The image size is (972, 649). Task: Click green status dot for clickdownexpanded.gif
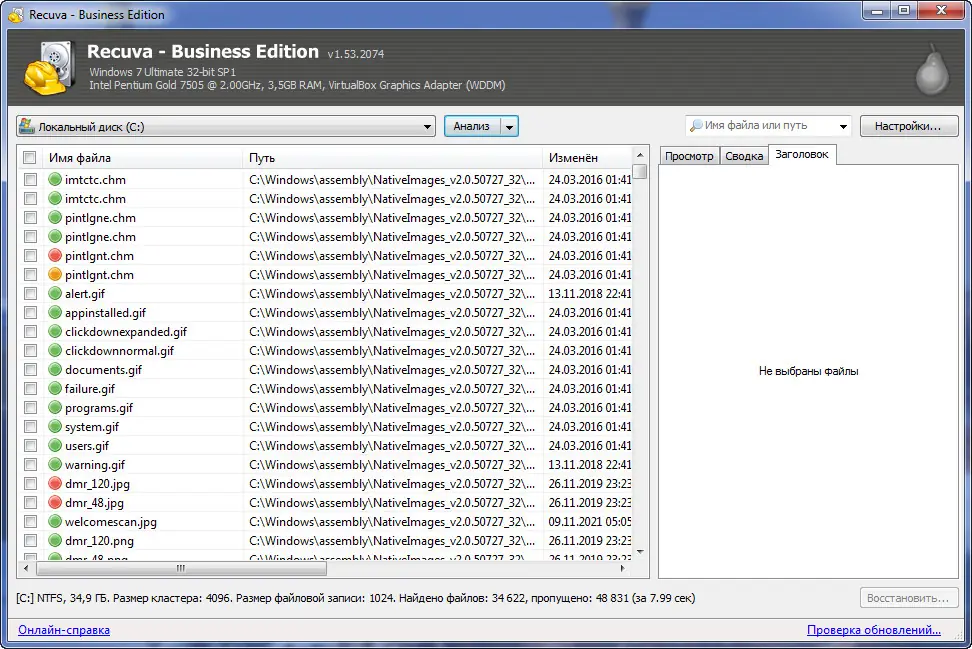(55, 331)
